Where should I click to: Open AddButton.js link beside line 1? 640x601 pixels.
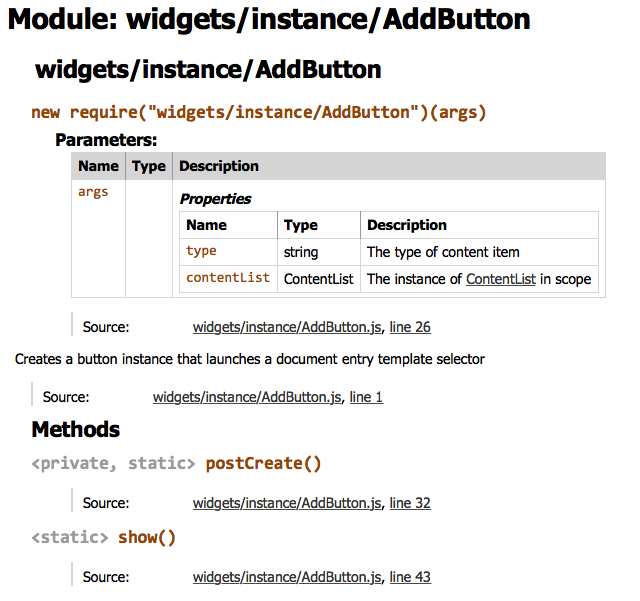pos(248,397)
